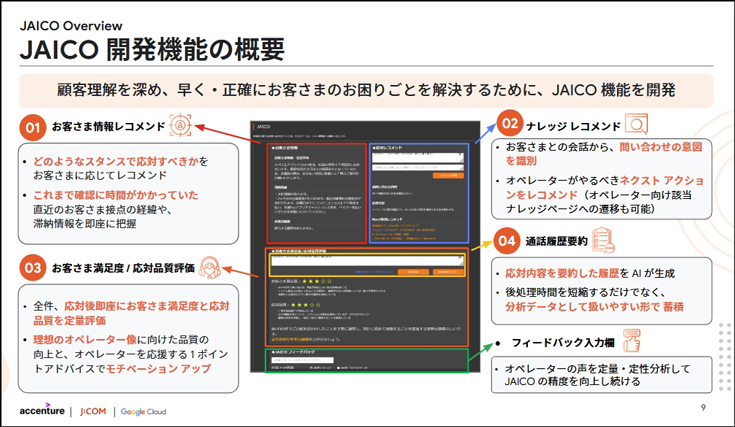Click the headset operator icon beside 応対品質評価
Screen dimensions: 735x427
tap(209, 268)
